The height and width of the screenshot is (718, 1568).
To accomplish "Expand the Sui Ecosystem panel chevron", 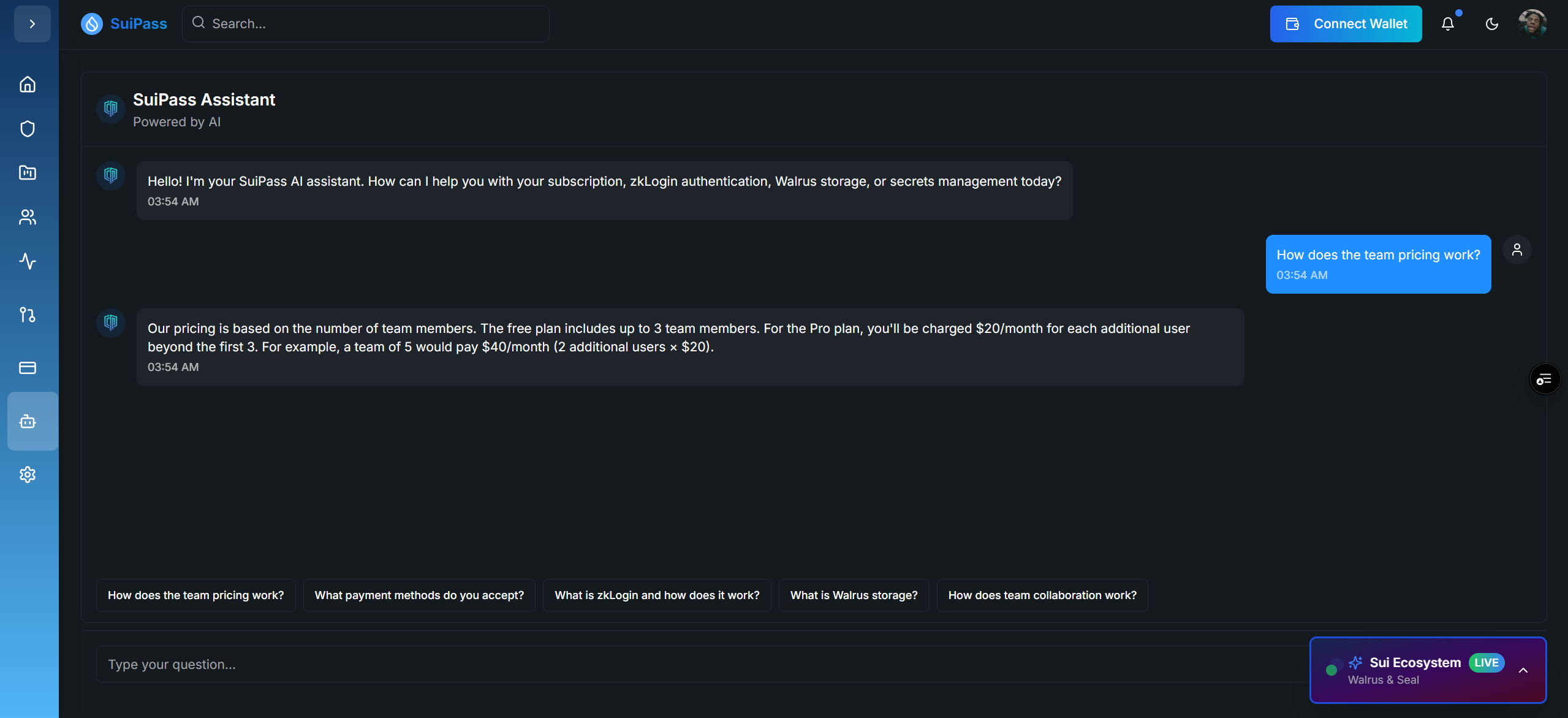I will [1523, 670].
